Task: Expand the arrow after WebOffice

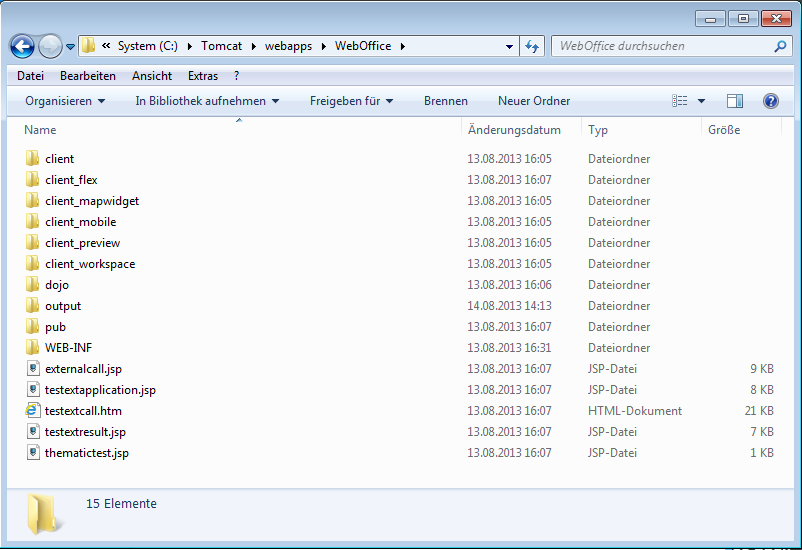Action: [403, 47]
